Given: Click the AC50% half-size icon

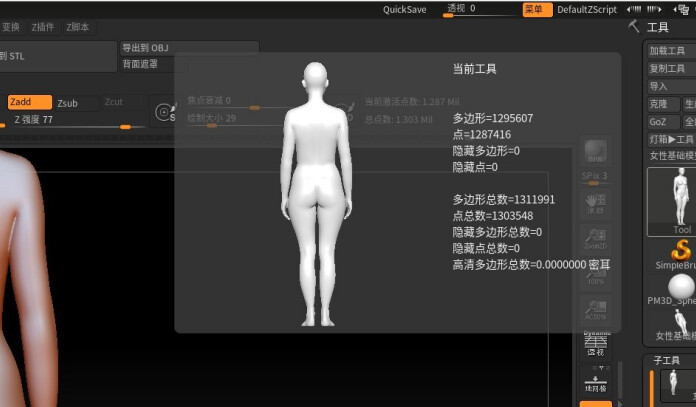Looking at the screenshot, I should click(596, 310).
